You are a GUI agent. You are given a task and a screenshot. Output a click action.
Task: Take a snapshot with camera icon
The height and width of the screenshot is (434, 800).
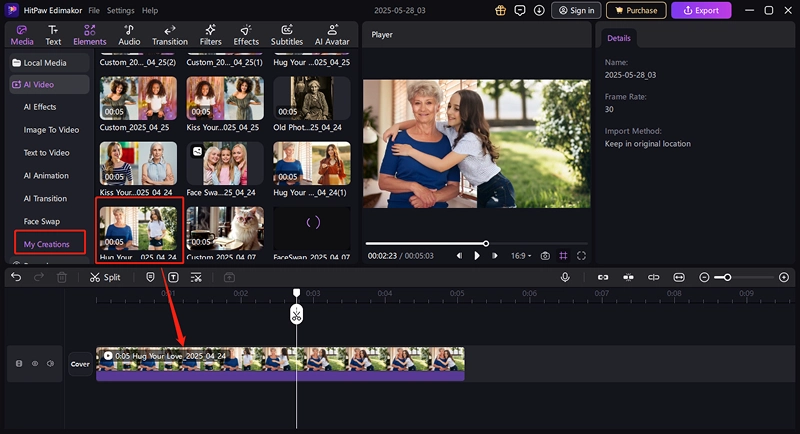click(545, 256)
